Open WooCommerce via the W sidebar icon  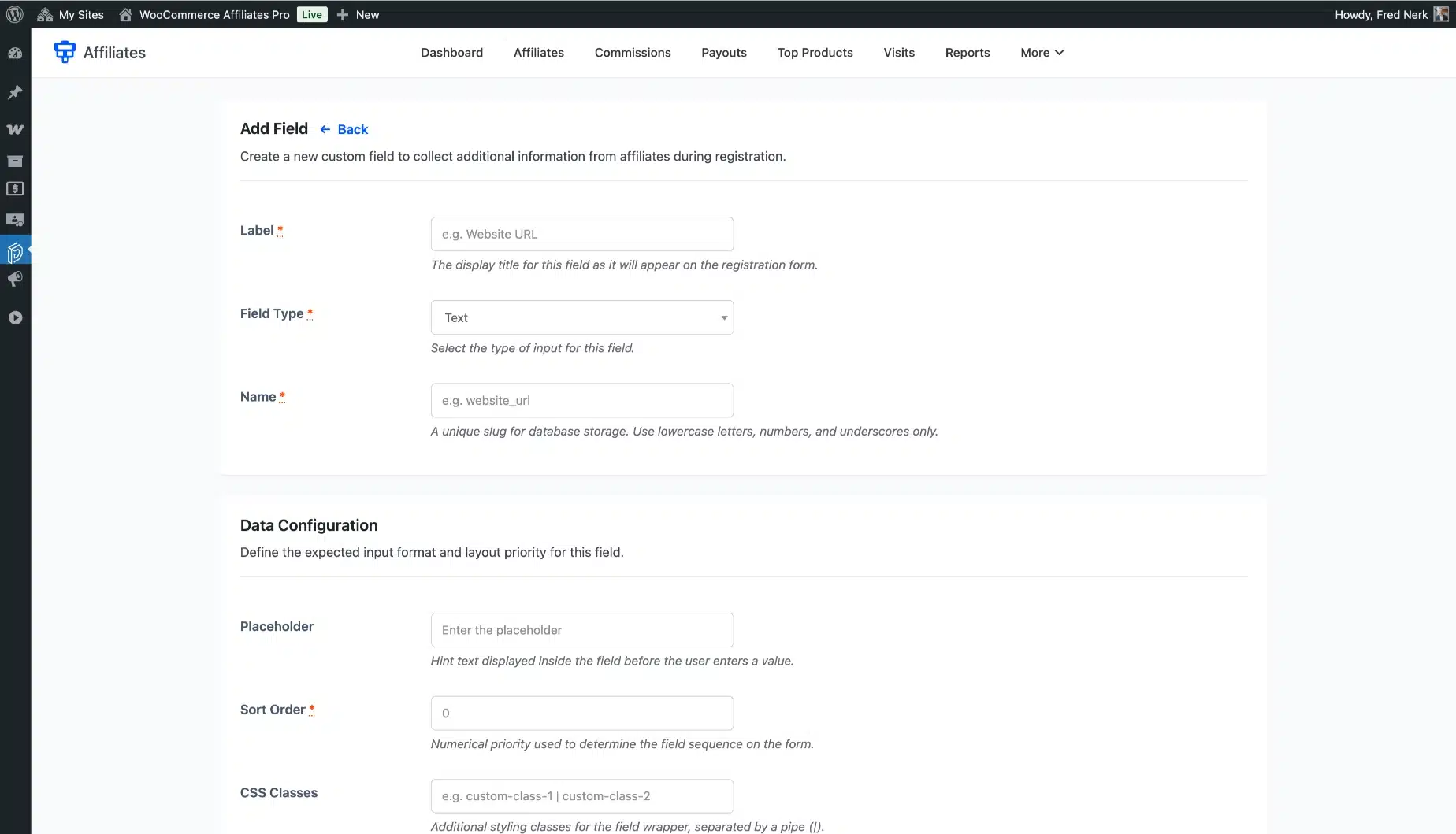coord(15,129)
